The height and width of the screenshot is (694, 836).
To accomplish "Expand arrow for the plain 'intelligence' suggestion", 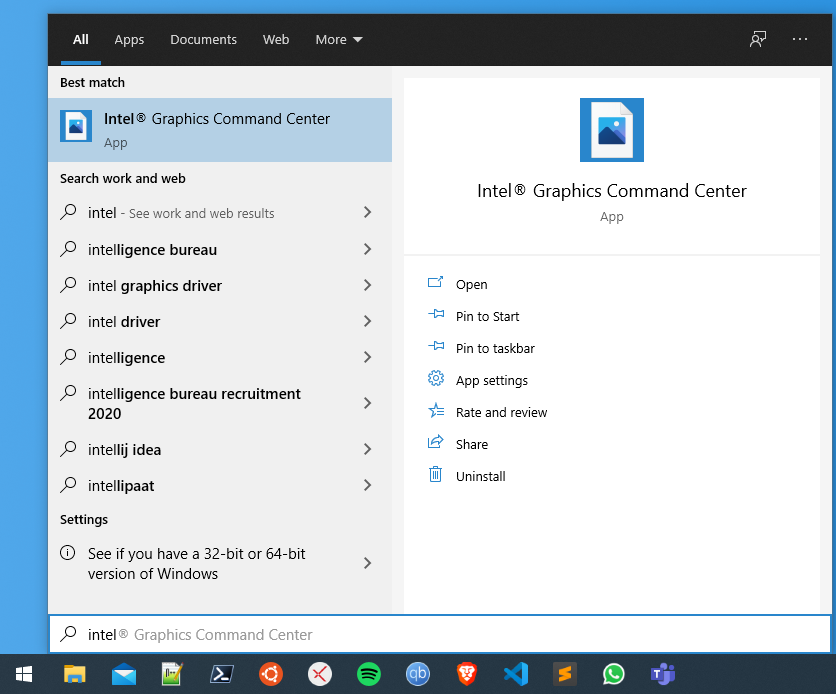I will (367, 357).
